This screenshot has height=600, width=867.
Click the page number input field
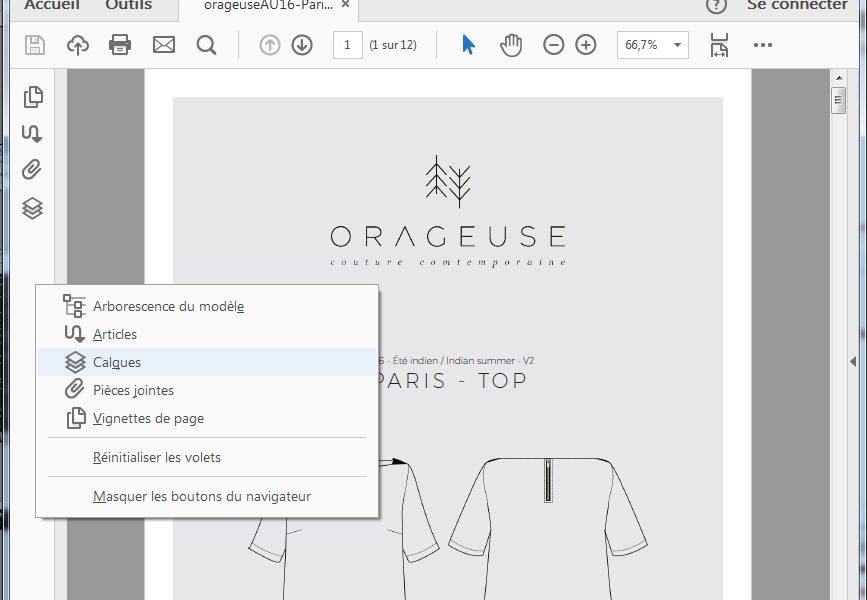coord(347,45)
